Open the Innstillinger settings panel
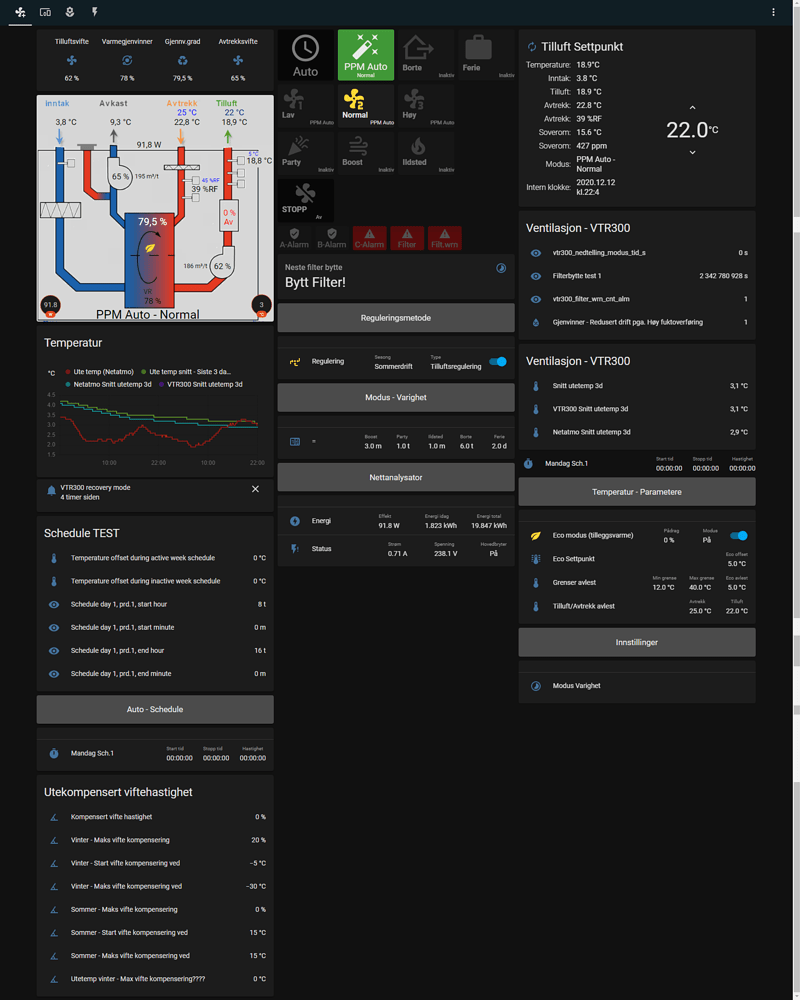 637,641
